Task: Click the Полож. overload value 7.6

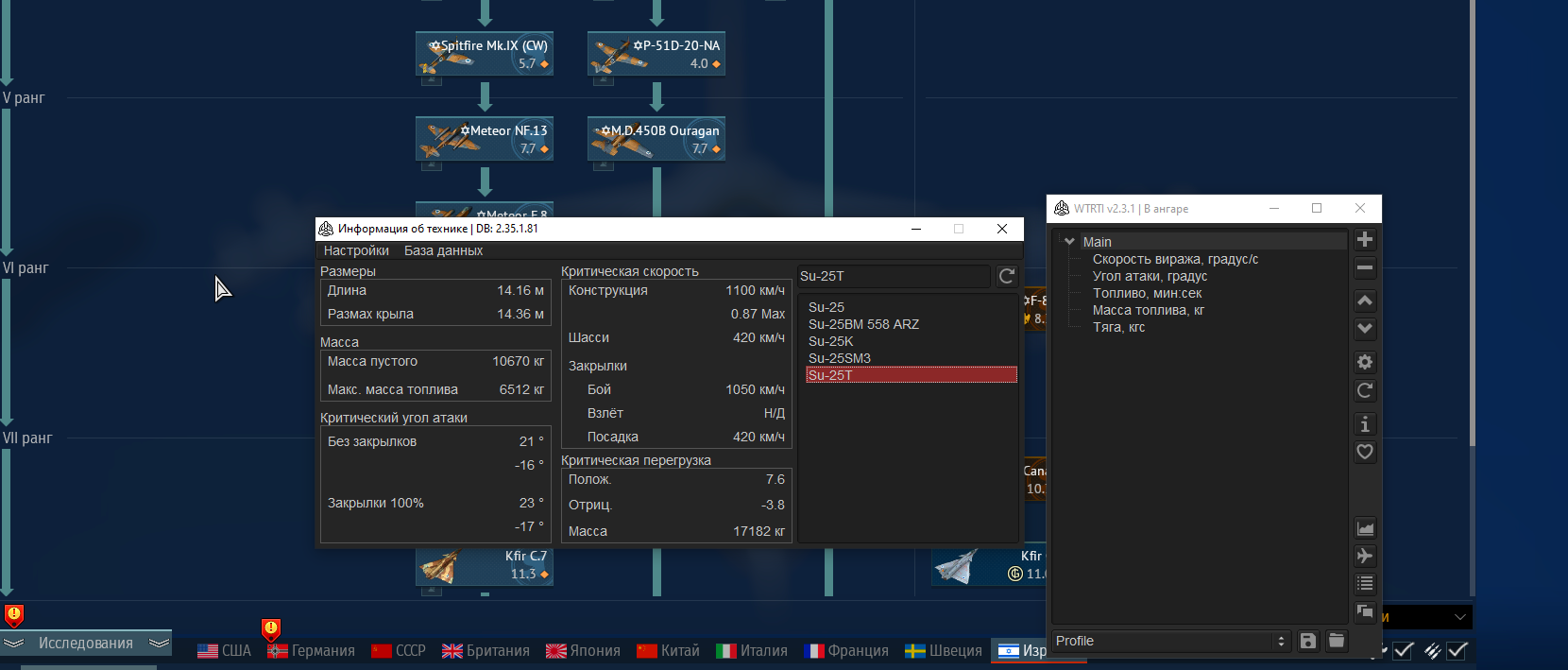Action: tap(775, 479)
